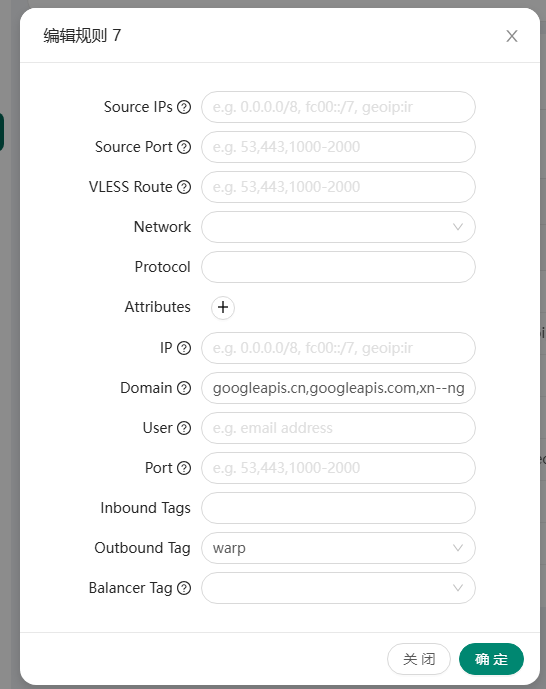Click the green 确定 confirm button
Viewport: 546px width, 689px height.
click(x=491, y=659)
